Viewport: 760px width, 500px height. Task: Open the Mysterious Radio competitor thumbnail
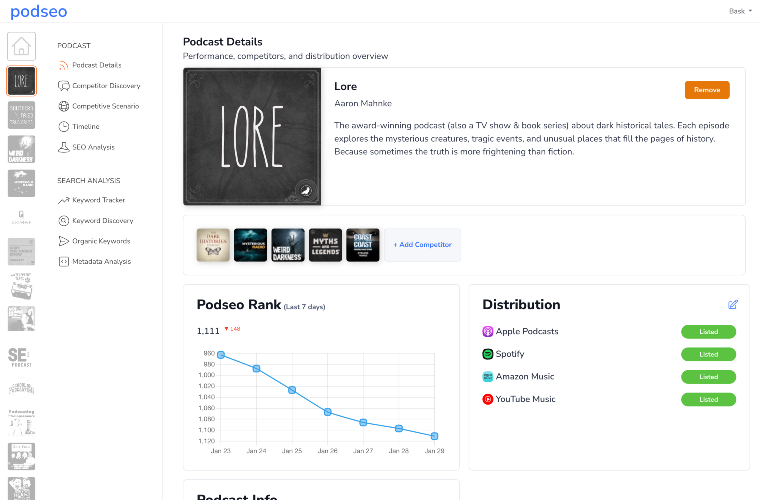pos(251,245)
